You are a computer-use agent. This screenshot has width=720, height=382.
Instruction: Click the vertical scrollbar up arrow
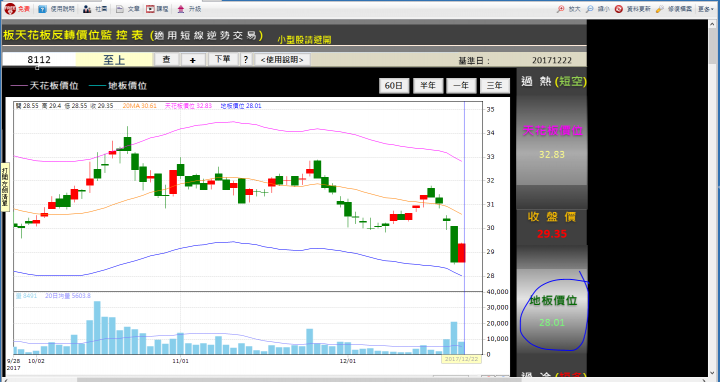(713, 25)
